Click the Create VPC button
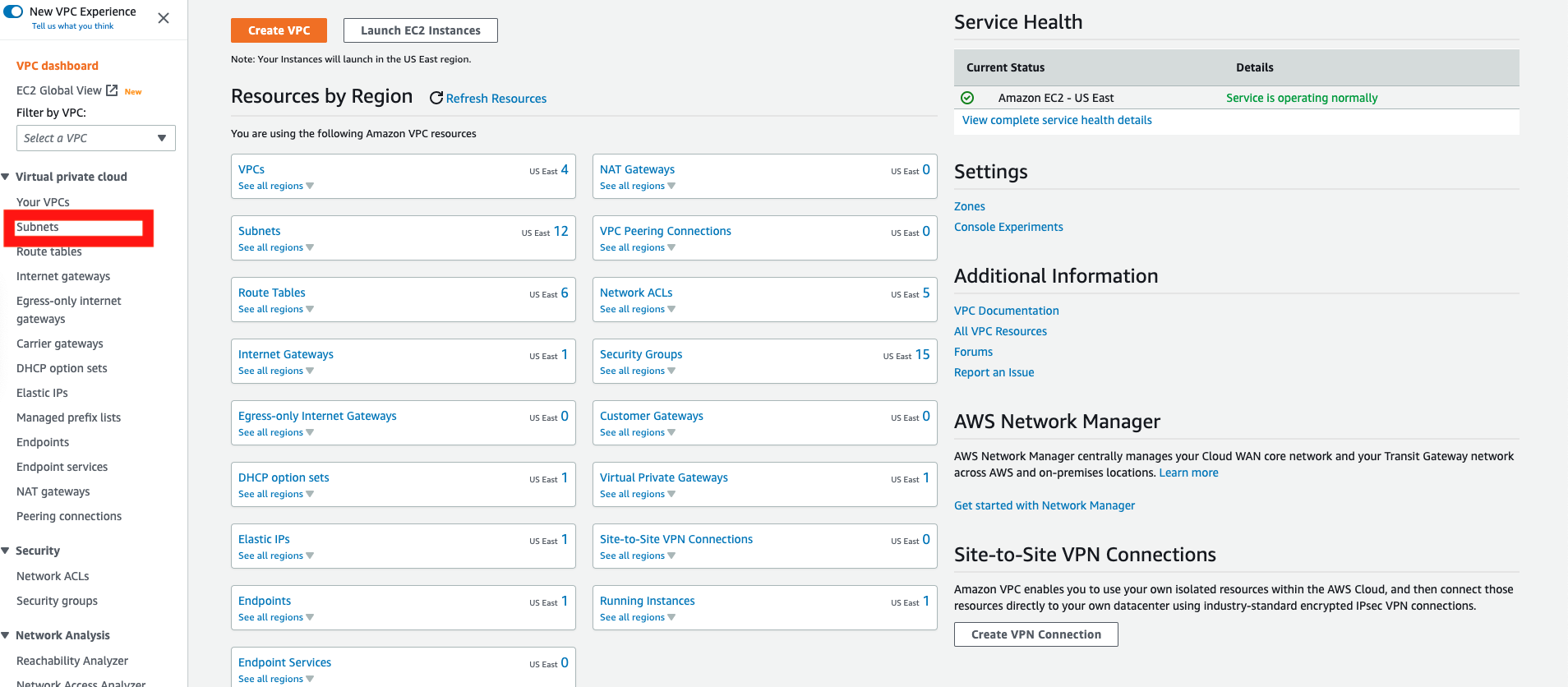Viewport: 1568px width, 687px height. [x=279, y=30]
